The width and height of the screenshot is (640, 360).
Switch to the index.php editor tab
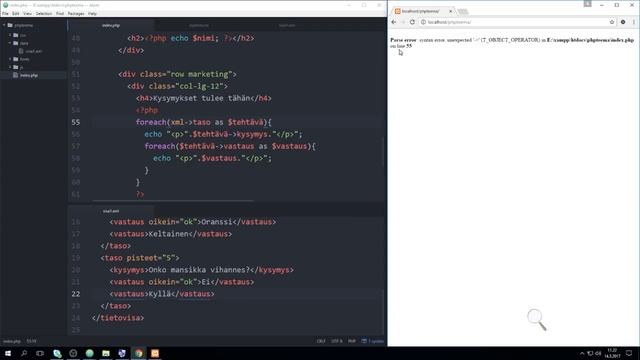(x=111, y=25)
